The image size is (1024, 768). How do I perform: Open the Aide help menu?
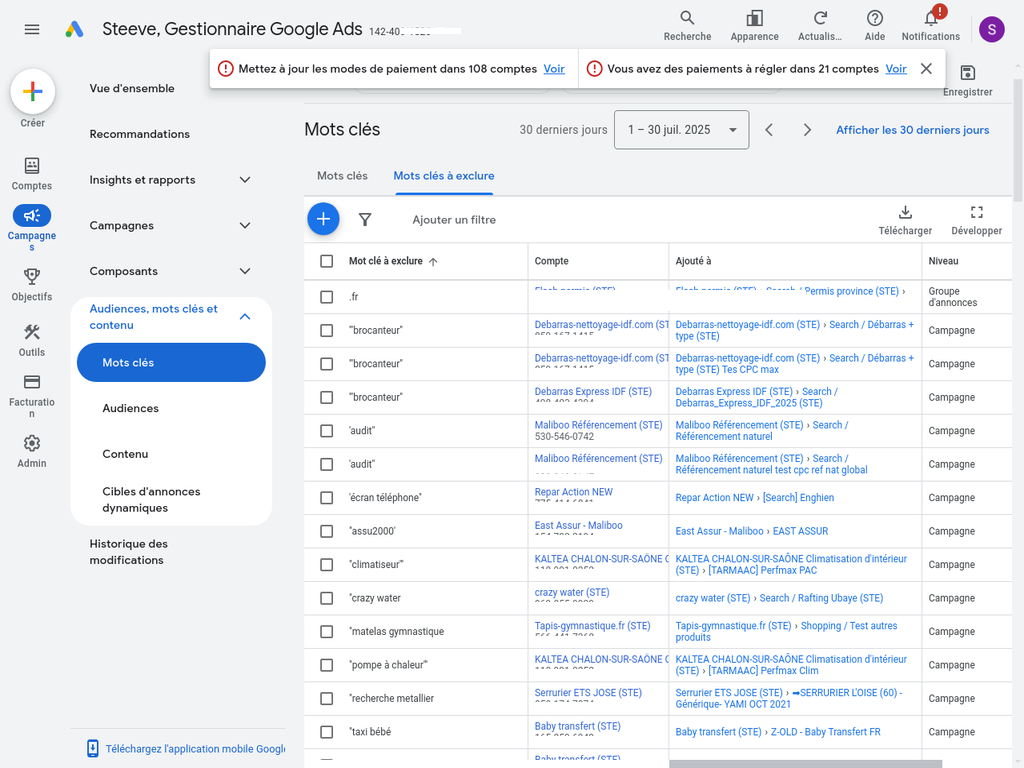[x=874, y=26]
